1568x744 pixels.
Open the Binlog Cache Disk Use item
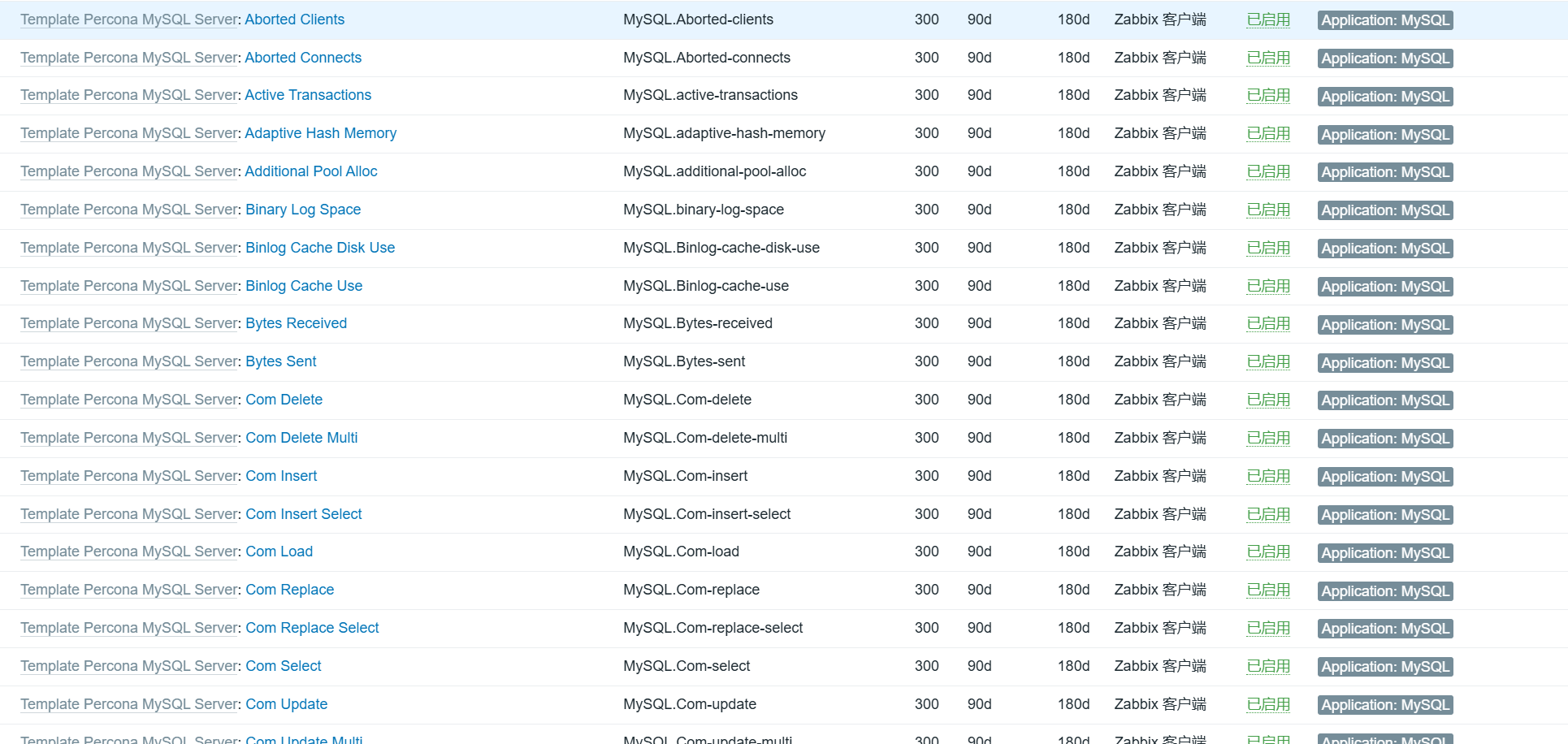pos(320,248)
